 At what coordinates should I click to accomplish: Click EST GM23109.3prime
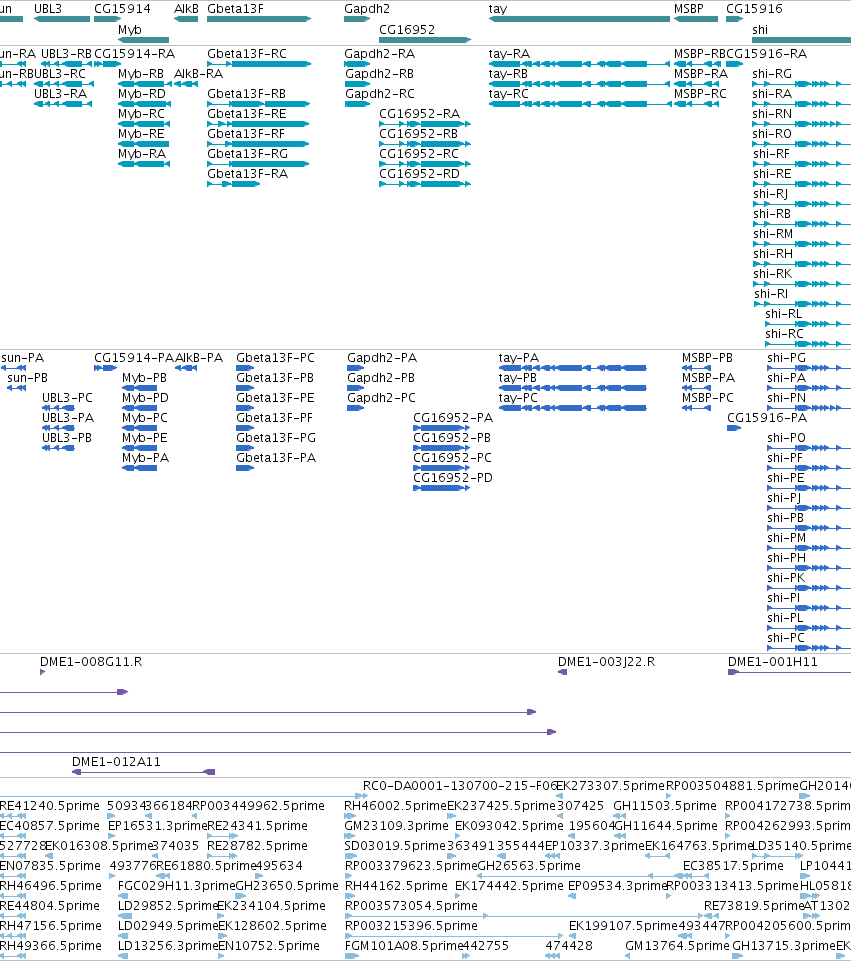pyautogui.click(x=396, y=826)
